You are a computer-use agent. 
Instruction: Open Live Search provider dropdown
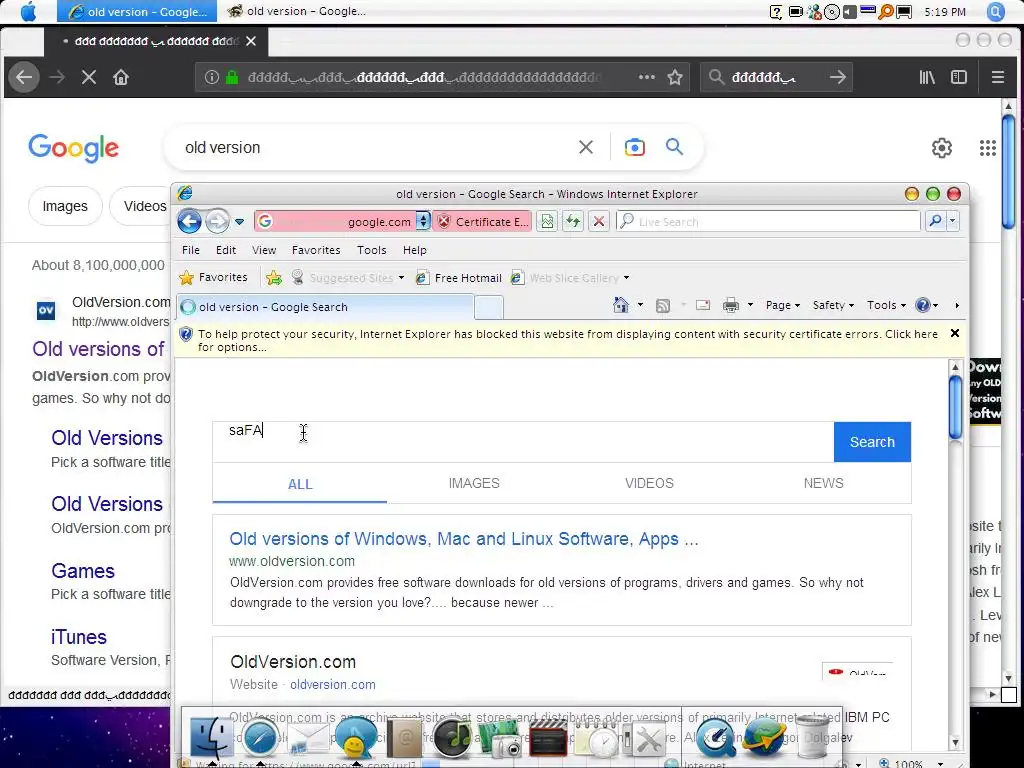click(952, 221)
